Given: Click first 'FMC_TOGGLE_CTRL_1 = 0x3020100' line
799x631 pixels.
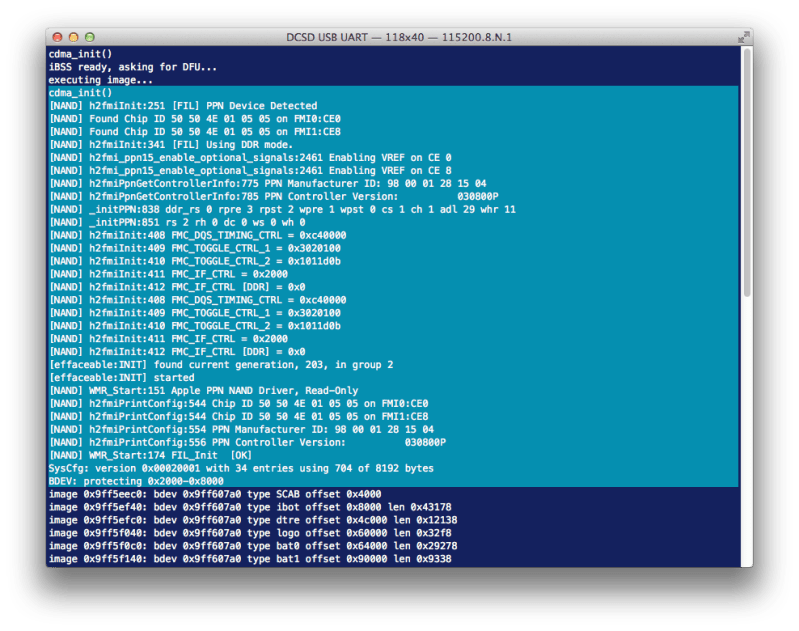Looking at the screenshot, I should (x=195, y=248).
